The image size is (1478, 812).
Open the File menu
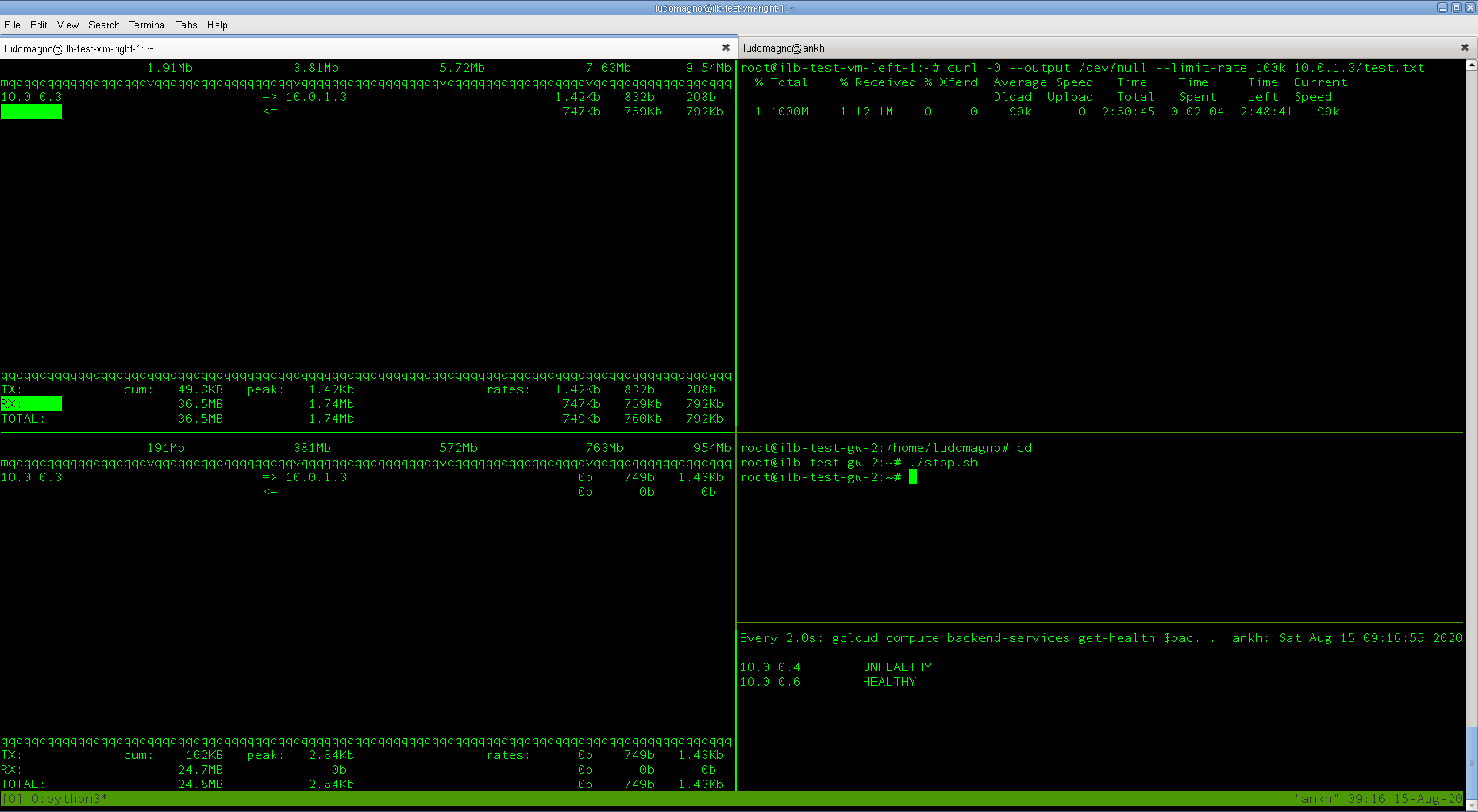pos(12,25)
